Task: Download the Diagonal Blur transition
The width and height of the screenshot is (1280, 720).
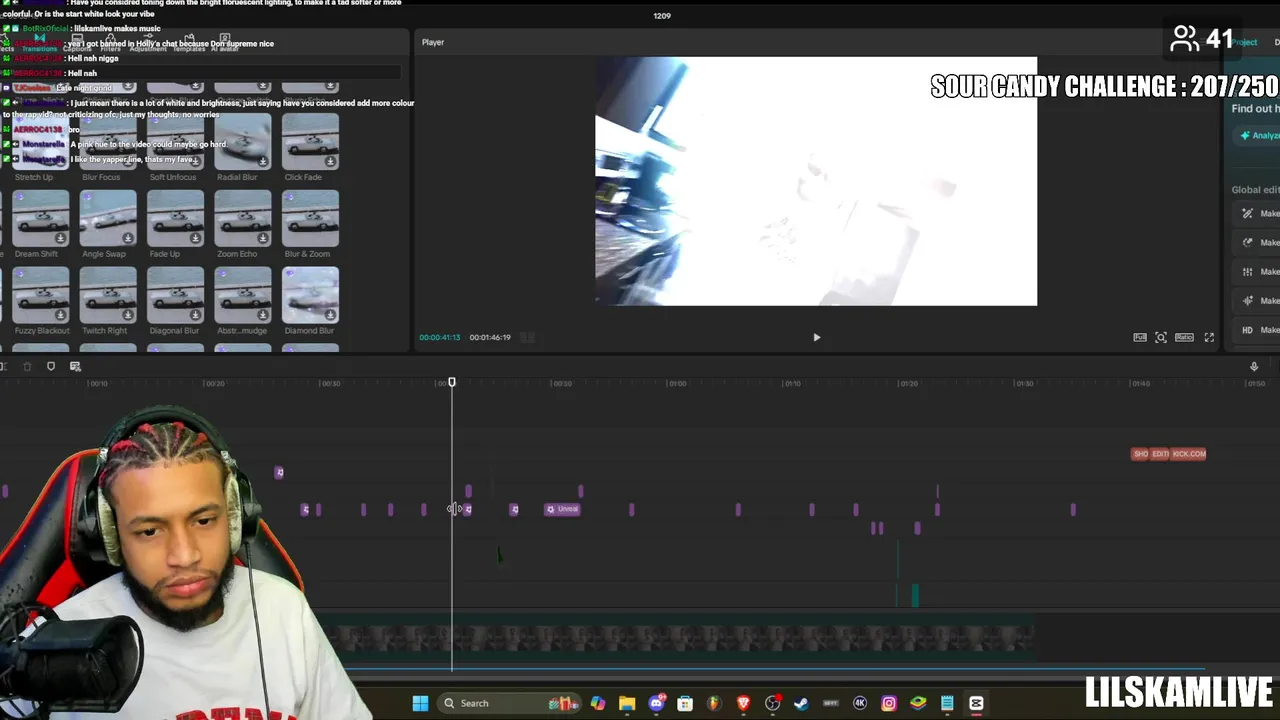Action: pyautogui.click(x=195, y=315)
